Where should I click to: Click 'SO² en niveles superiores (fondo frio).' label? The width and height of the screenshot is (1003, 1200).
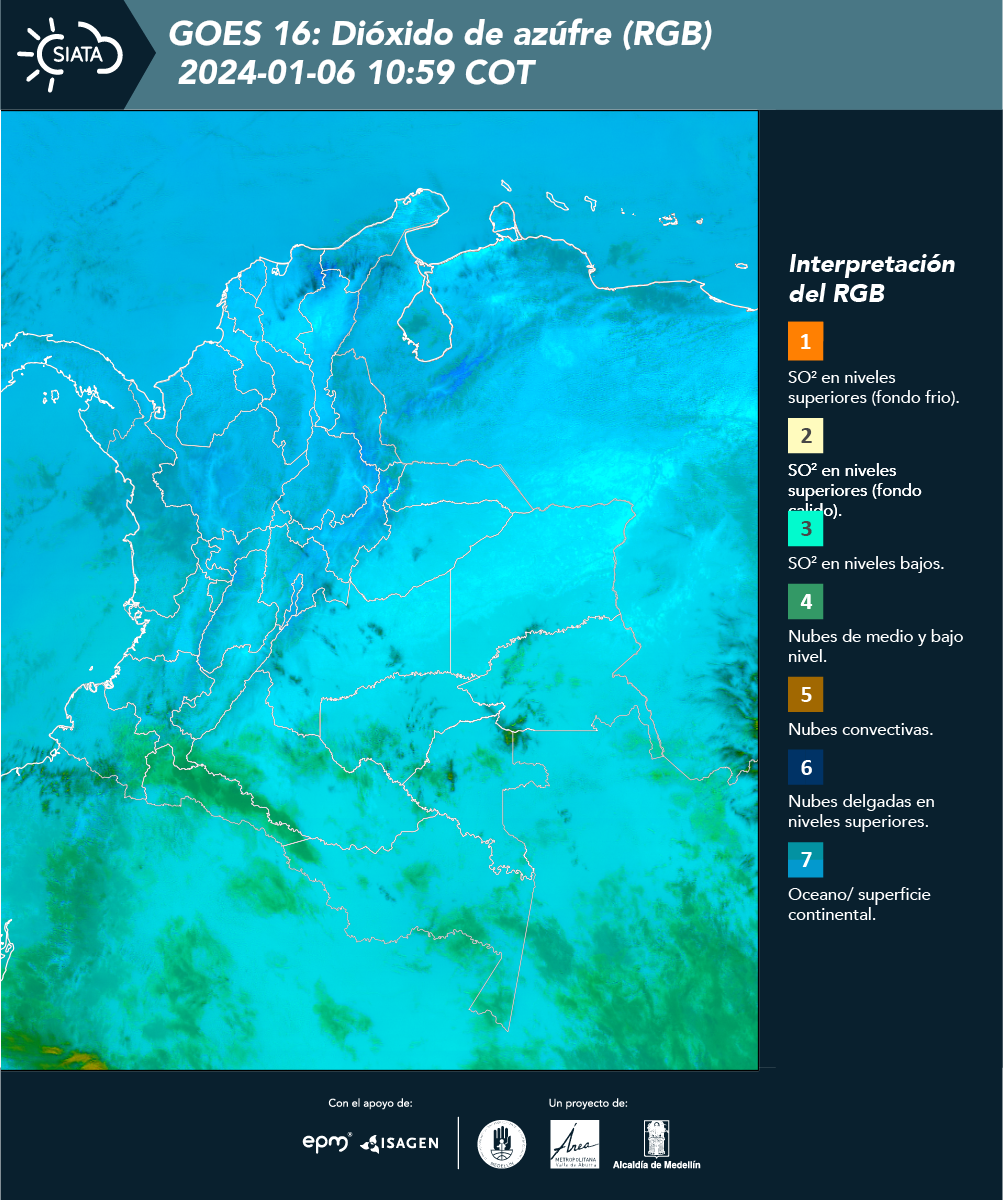click(x=873, y=387)
